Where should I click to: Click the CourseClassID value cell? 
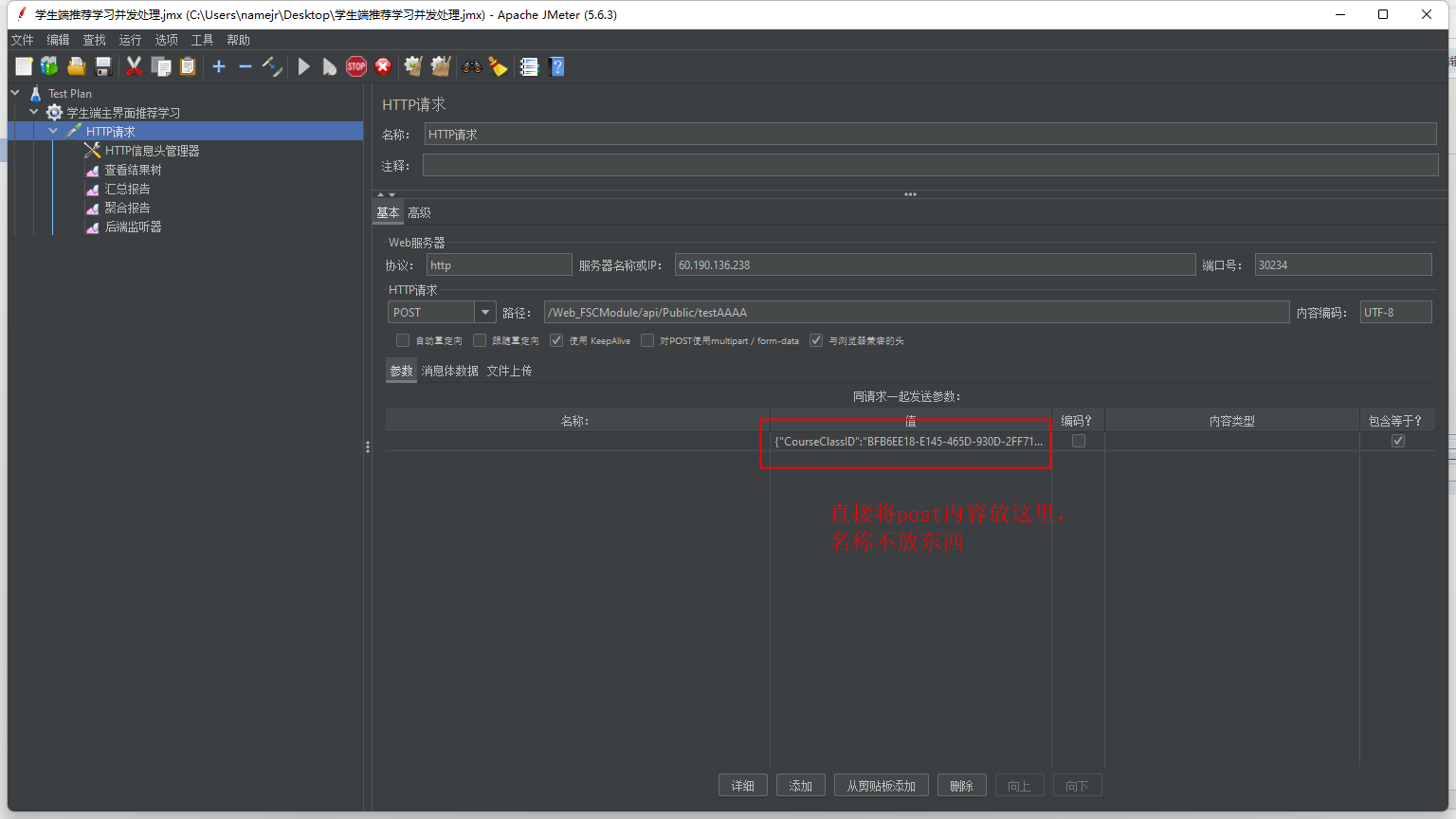[910, 442]
